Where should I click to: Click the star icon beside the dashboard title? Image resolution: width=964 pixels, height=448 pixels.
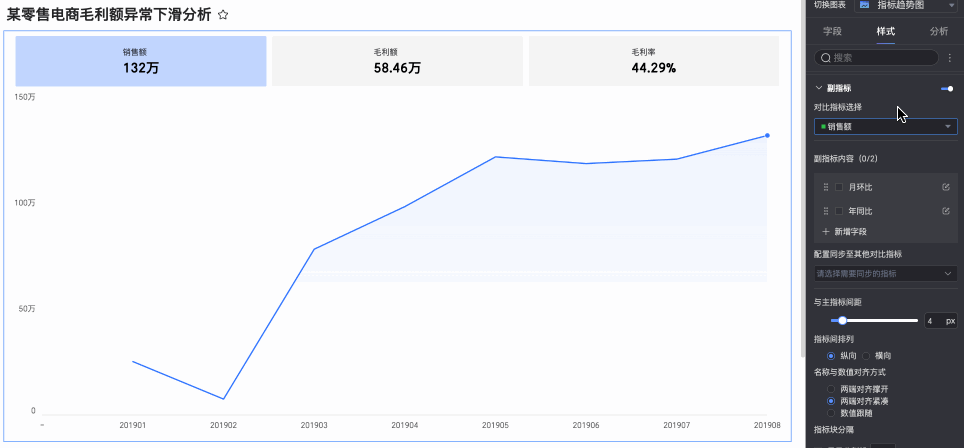point(223,15)
